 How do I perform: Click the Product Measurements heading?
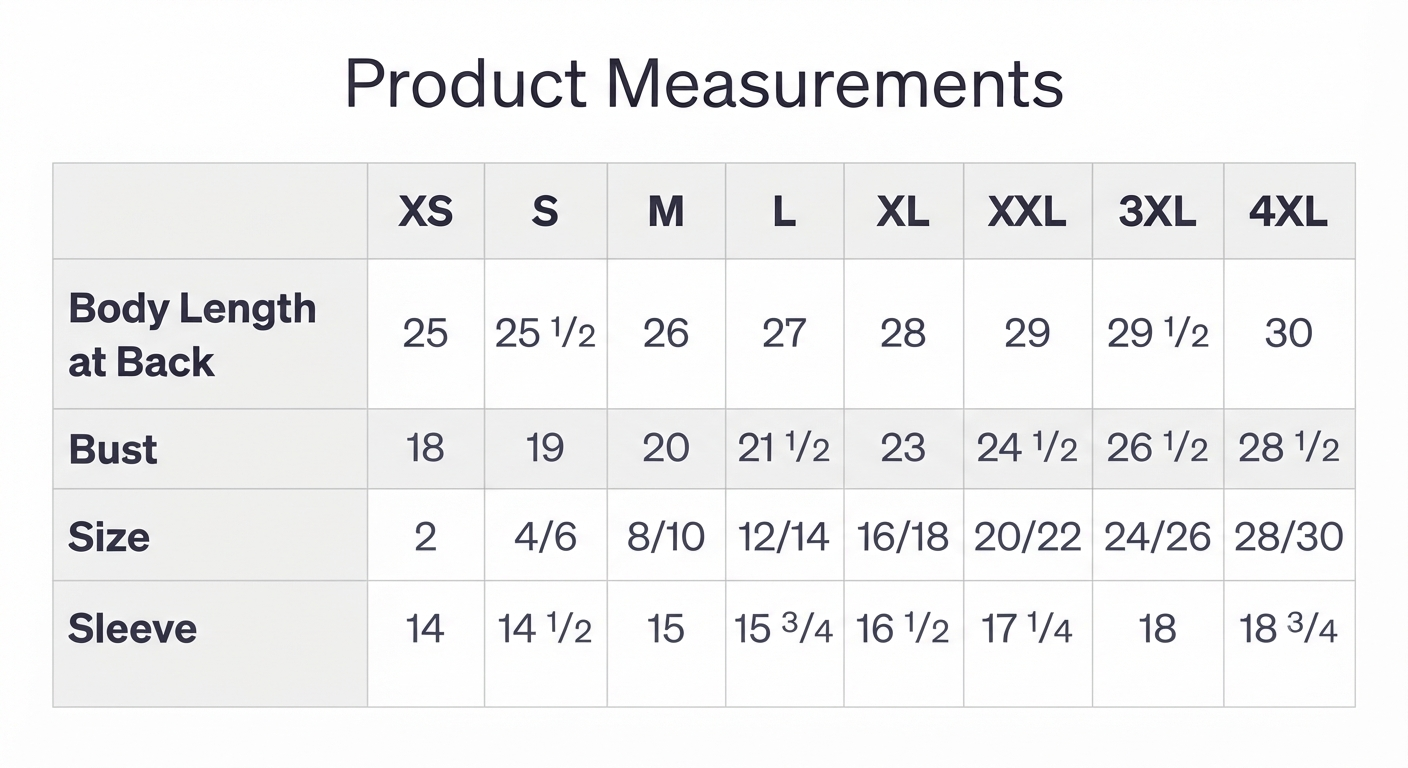point(704,84)
